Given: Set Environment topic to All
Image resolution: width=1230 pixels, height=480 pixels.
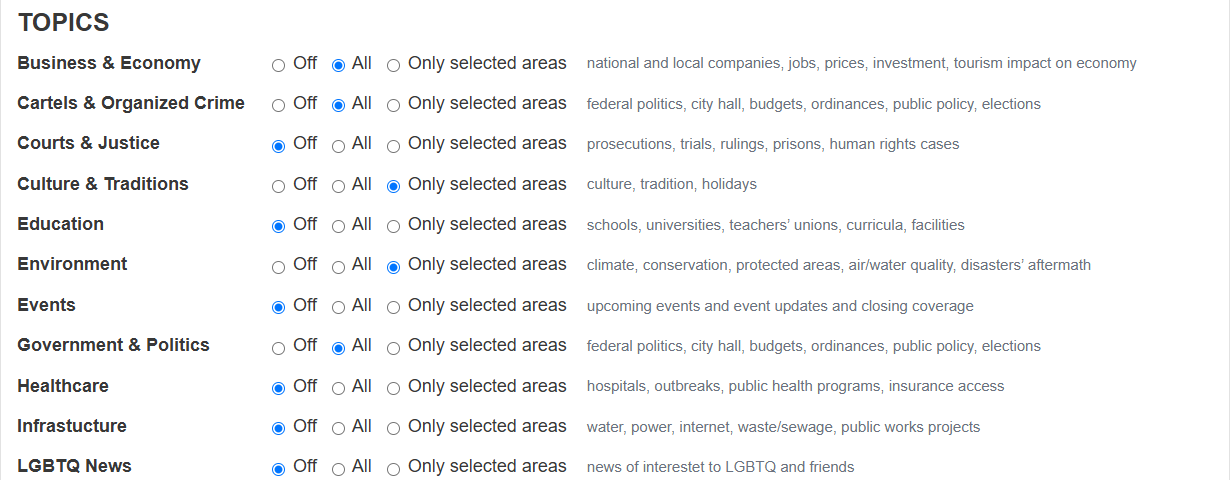Looking at the screenshot, I should 338,267.
